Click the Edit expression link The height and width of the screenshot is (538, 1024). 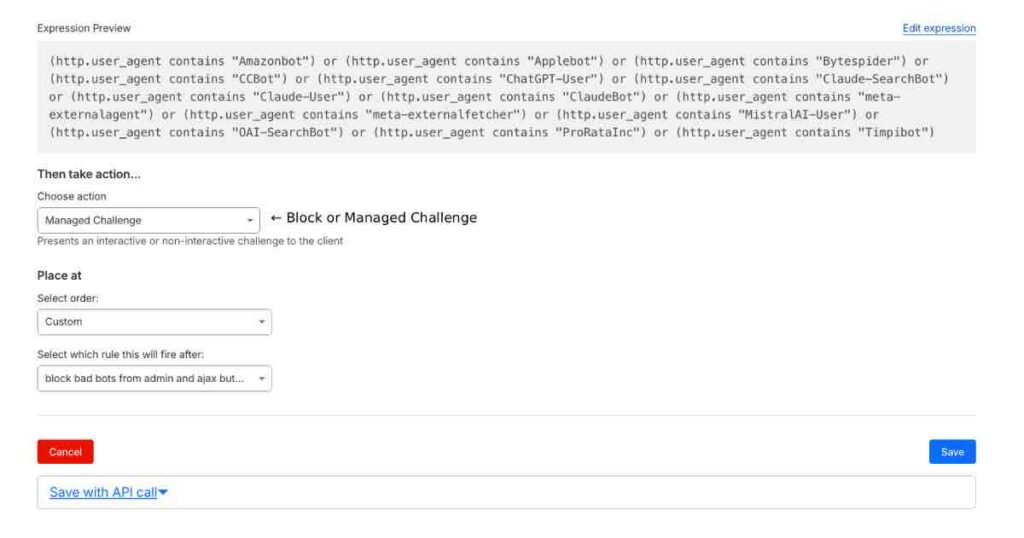click(938, 28)
